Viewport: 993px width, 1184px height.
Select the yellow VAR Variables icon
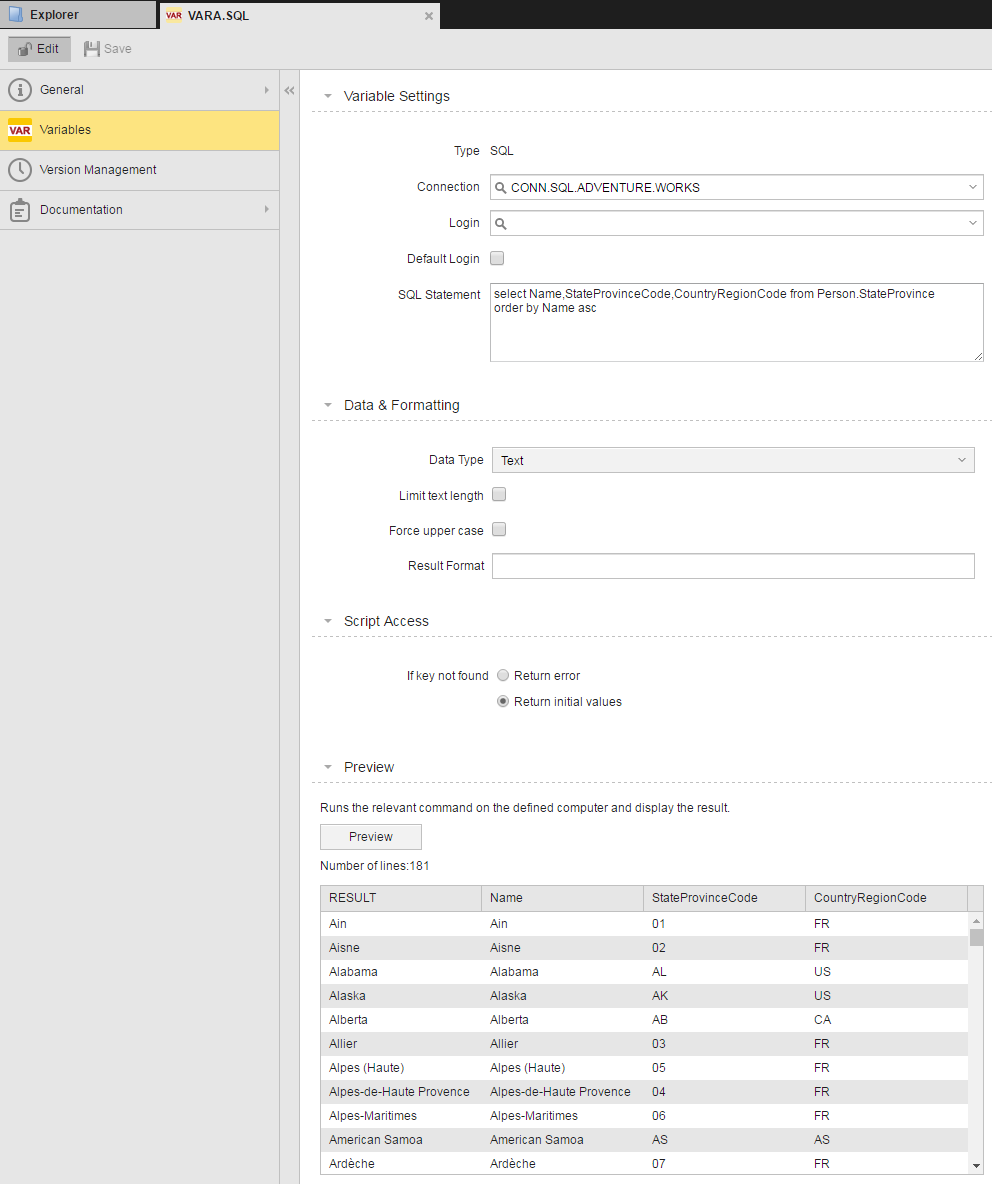tap(20, 130)
